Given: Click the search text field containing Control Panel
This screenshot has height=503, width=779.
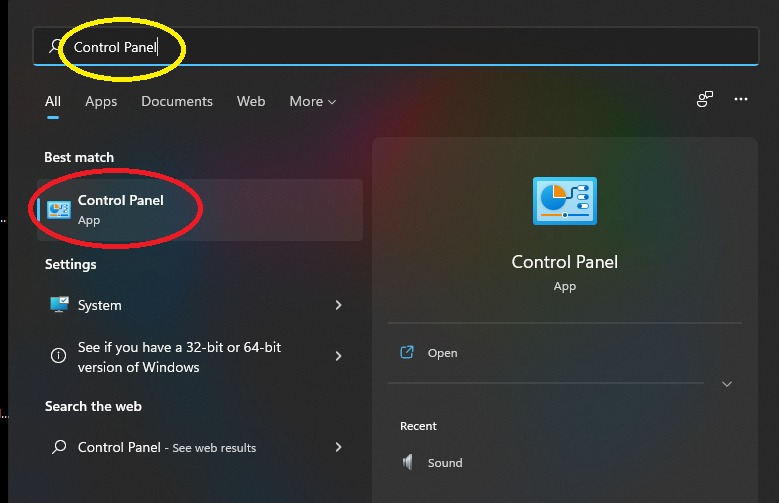Looking at the screenshot, I should 395,46.
